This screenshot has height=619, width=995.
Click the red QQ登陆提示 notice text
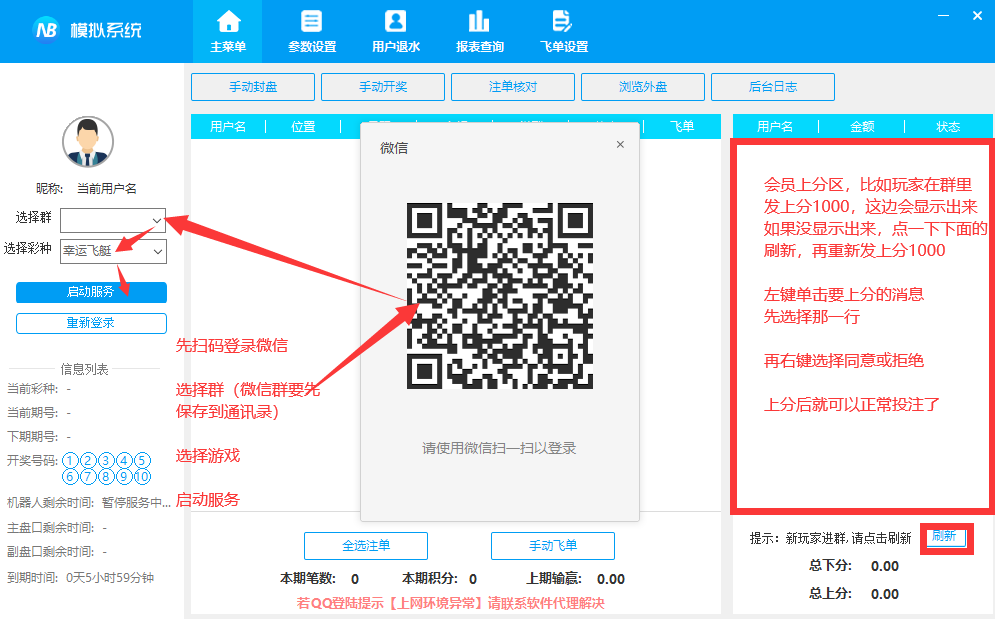pyautogui.click(x=451, y=603)
